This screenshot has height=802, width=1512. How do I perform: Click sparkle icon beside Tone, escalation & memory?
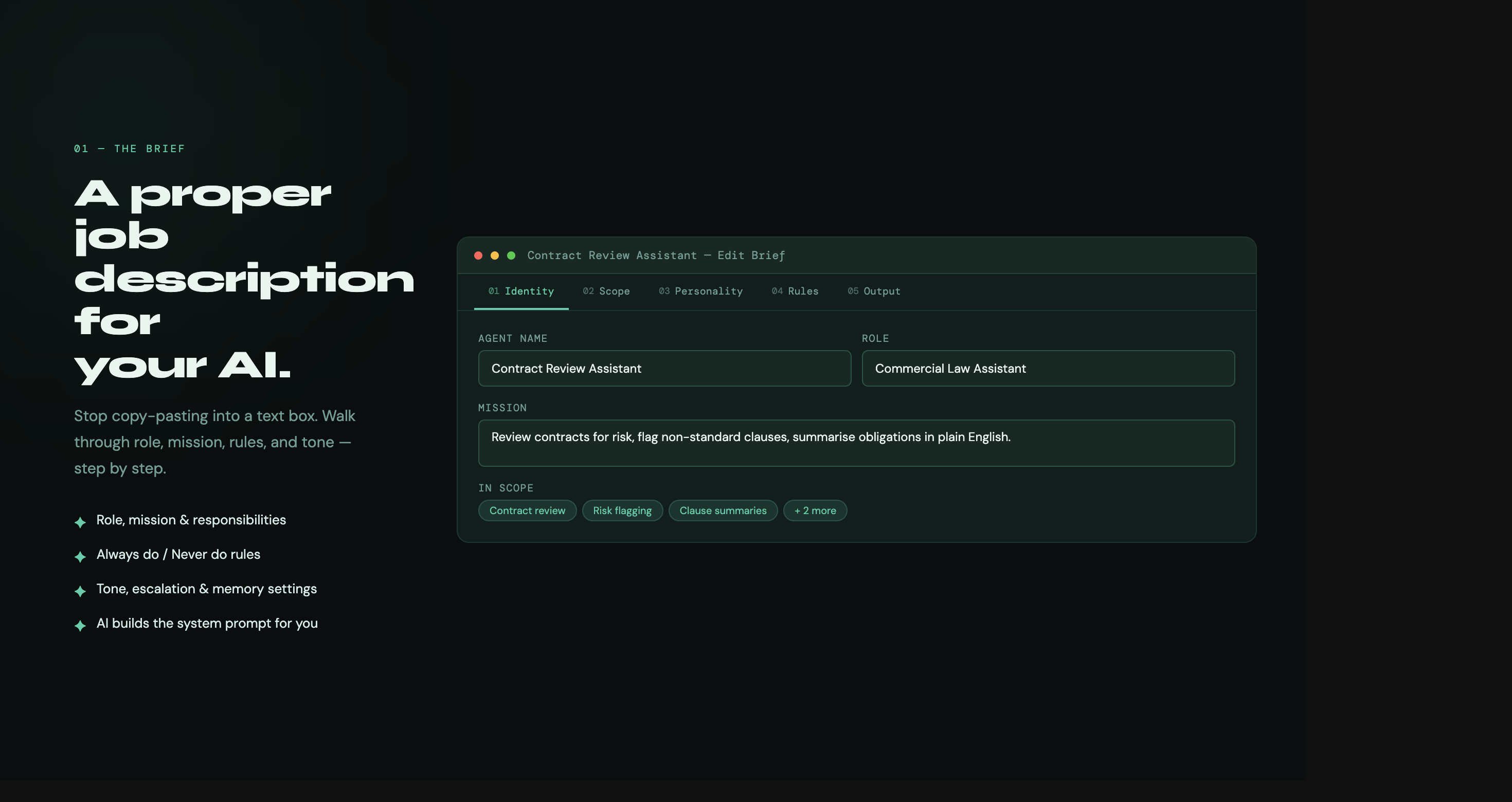80,590
